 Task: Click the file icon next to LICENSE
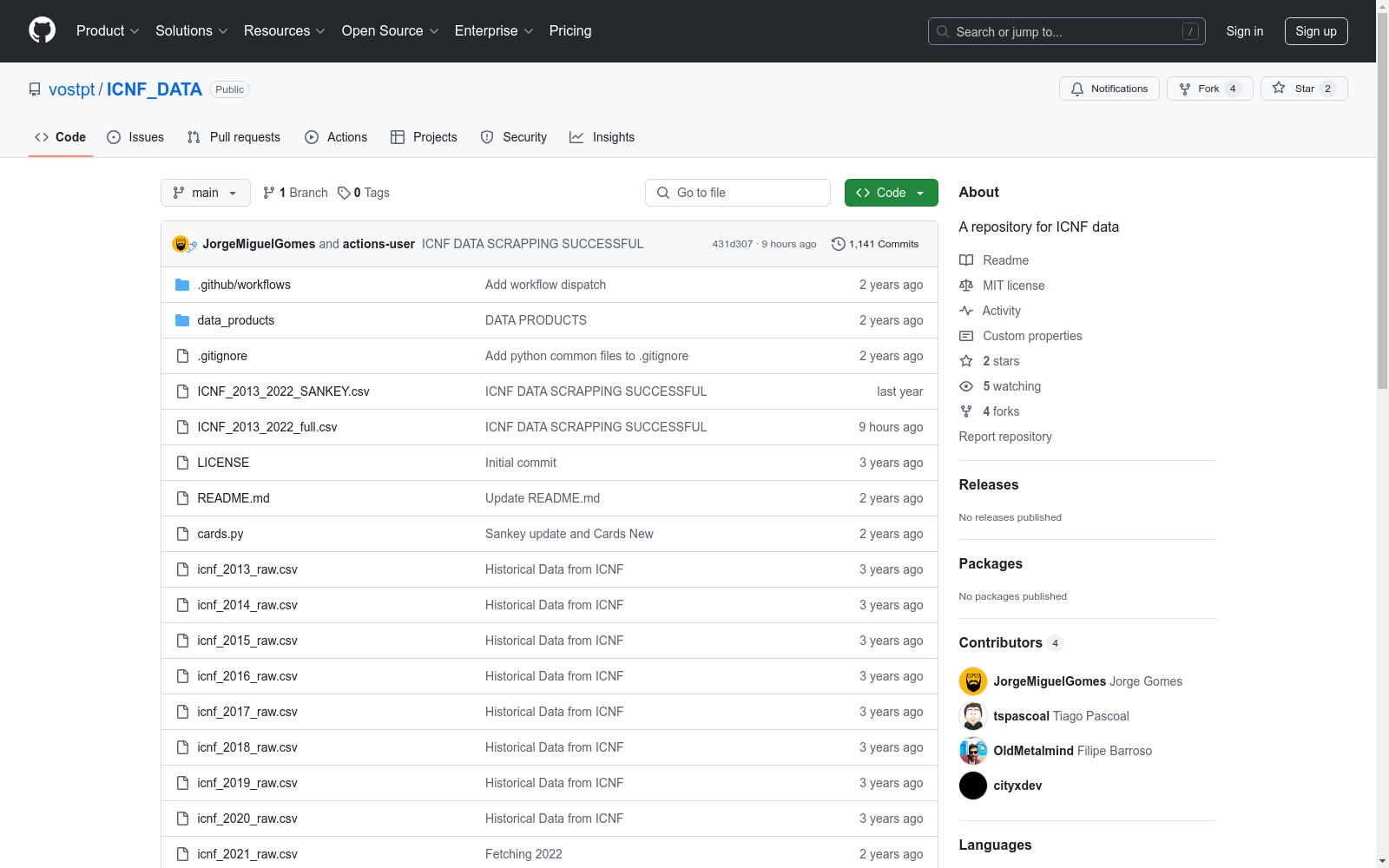pyautogui.click(x=182, y=463)
